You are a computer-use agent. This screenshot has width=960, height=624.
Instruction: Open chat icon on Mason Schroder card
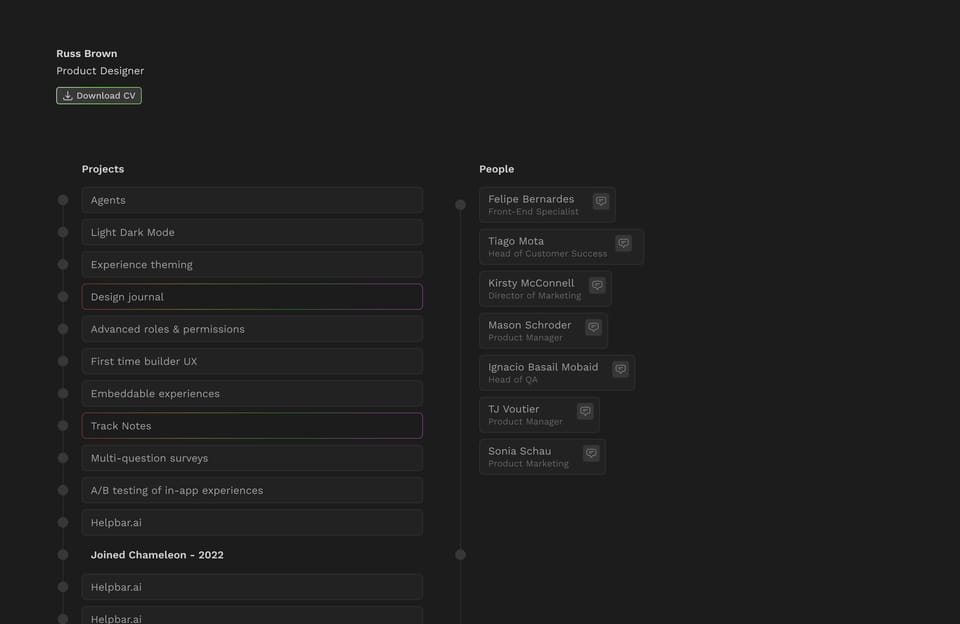point(593,327)
